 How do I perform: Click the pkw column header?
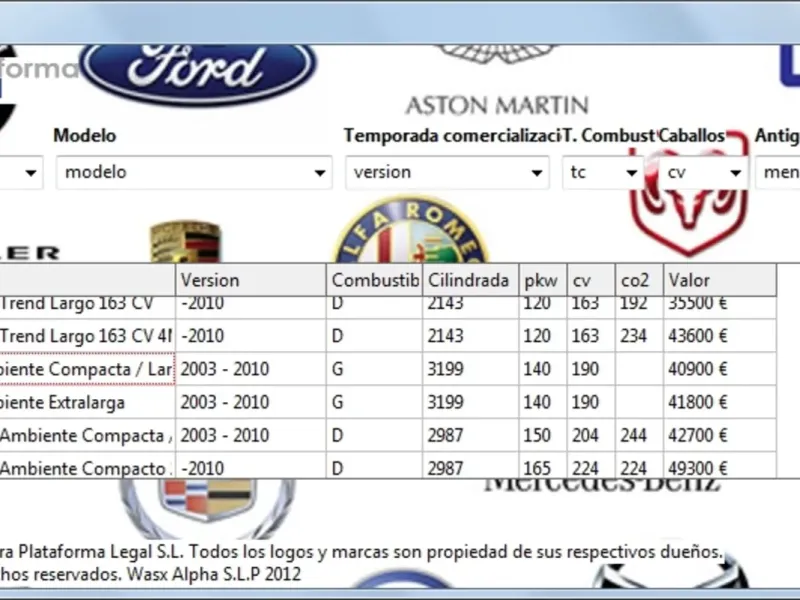(x=542, y=280)
